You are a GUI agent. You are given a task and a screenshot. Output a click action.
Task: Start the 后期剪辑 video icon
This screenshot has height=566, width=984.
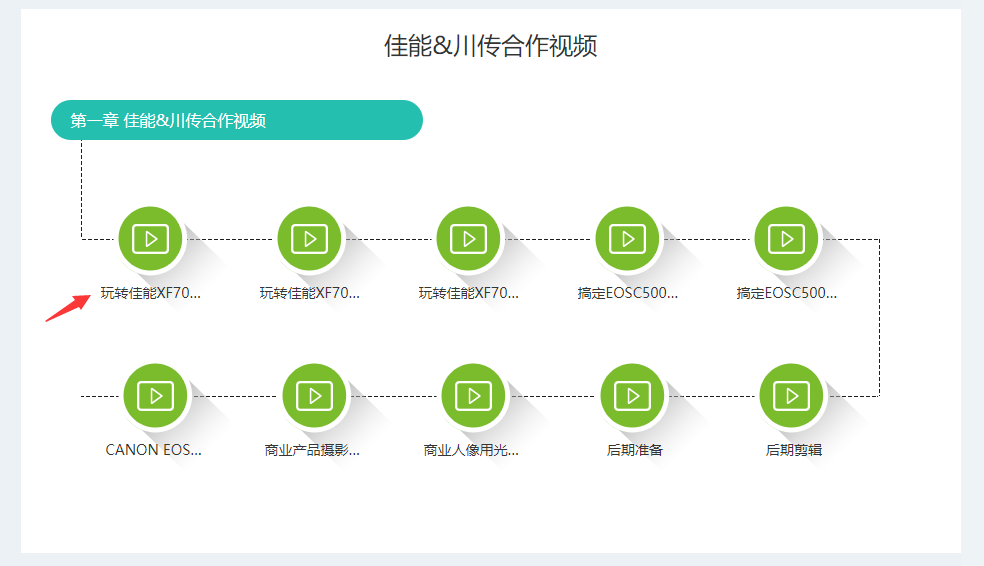pos(791,396)
